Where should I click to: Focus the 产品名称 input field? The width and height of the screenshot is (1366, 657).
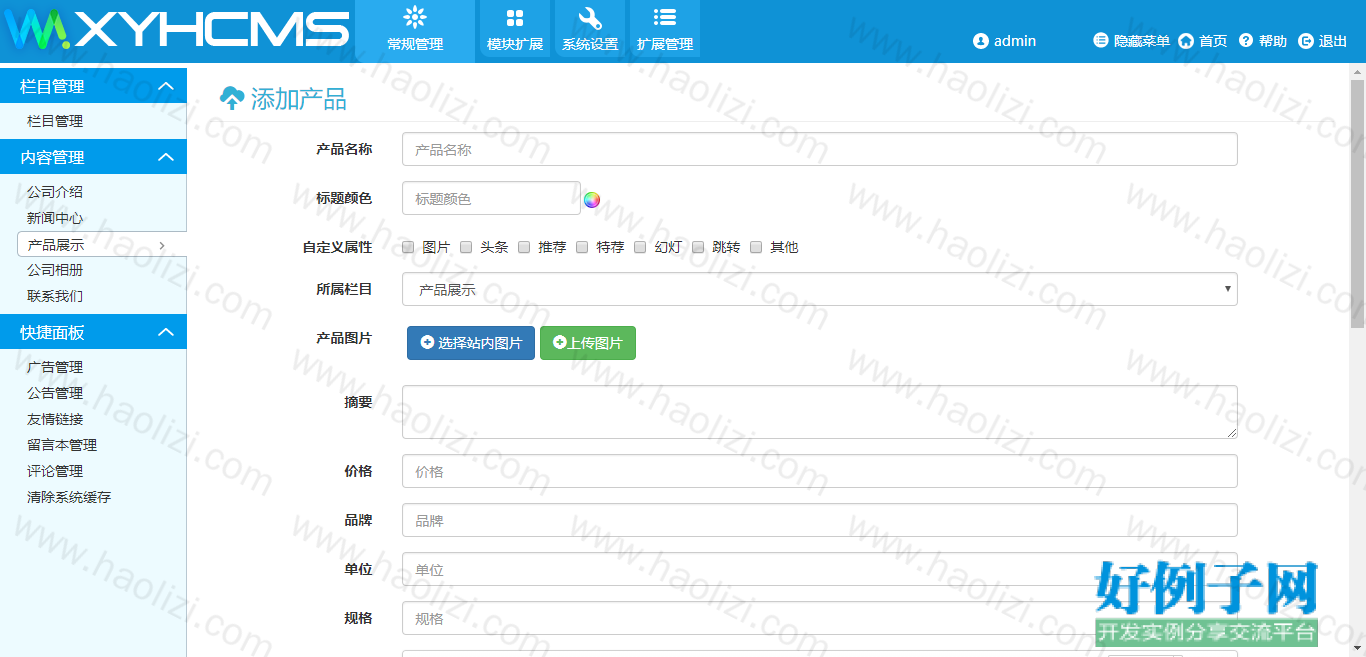(x=820, y=149)
